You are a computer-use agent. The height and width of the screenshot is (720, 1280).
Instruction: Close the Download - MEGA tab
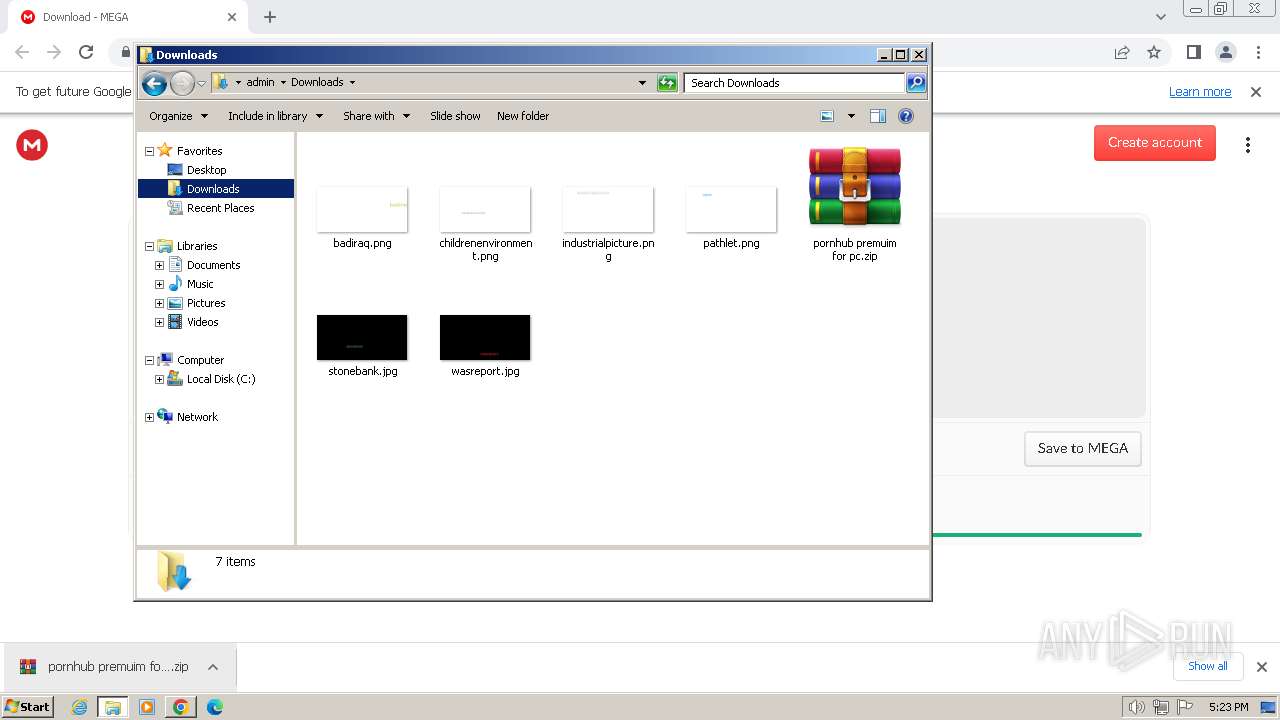click(232, 17)
